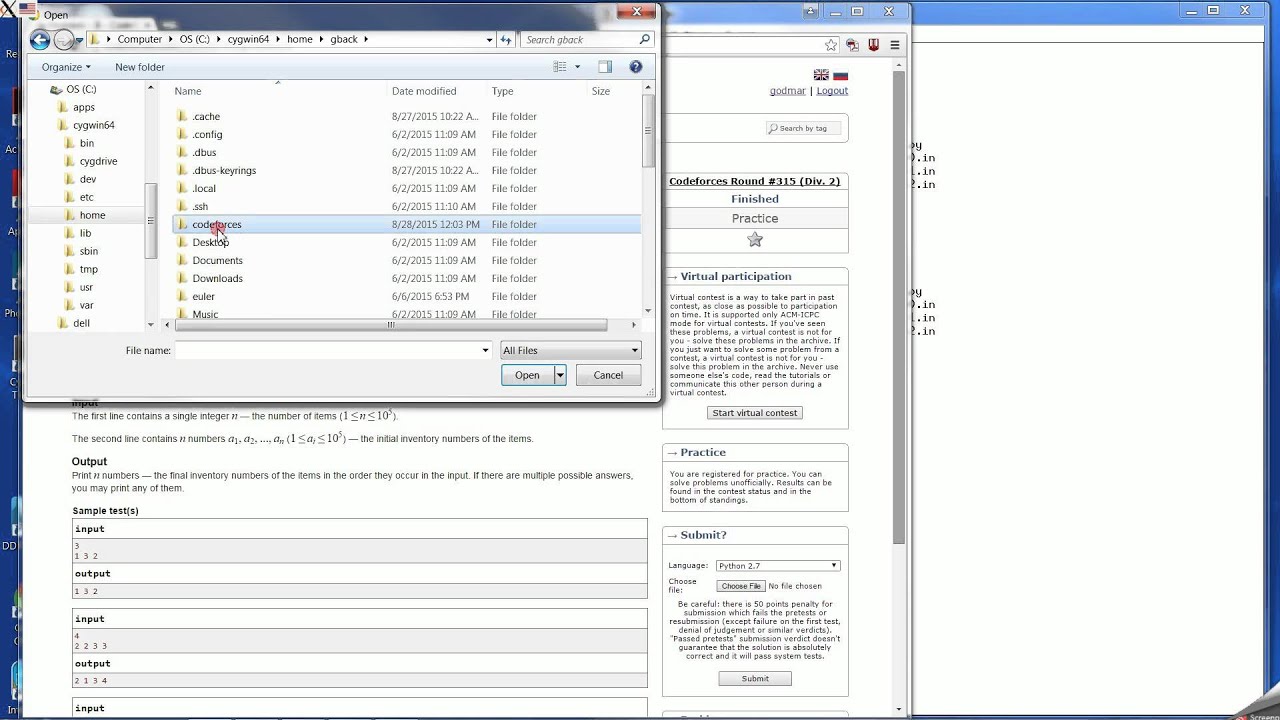1280x720 pixels.
Task: Select home in the breadcrumb path
Action: tap(300, 40)
